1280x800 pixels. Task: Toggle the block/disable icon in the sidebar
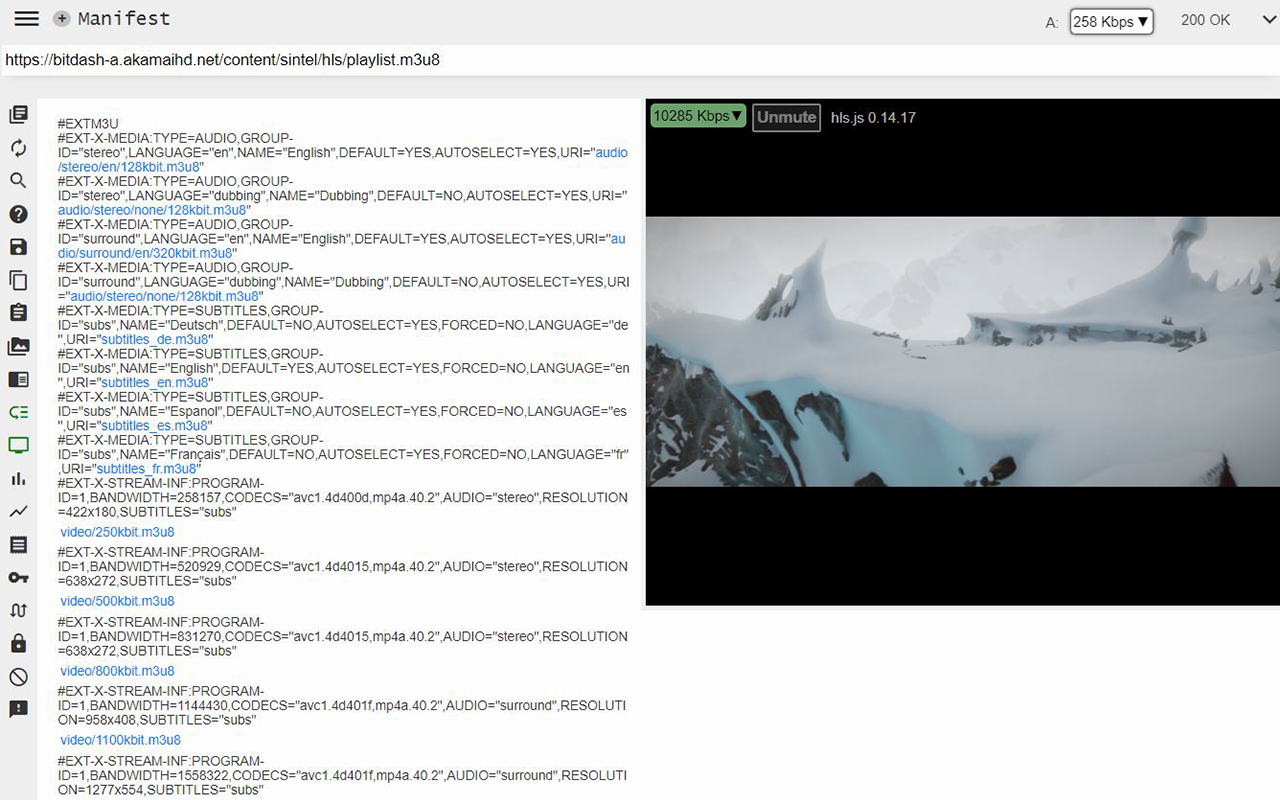pos(18,676)
